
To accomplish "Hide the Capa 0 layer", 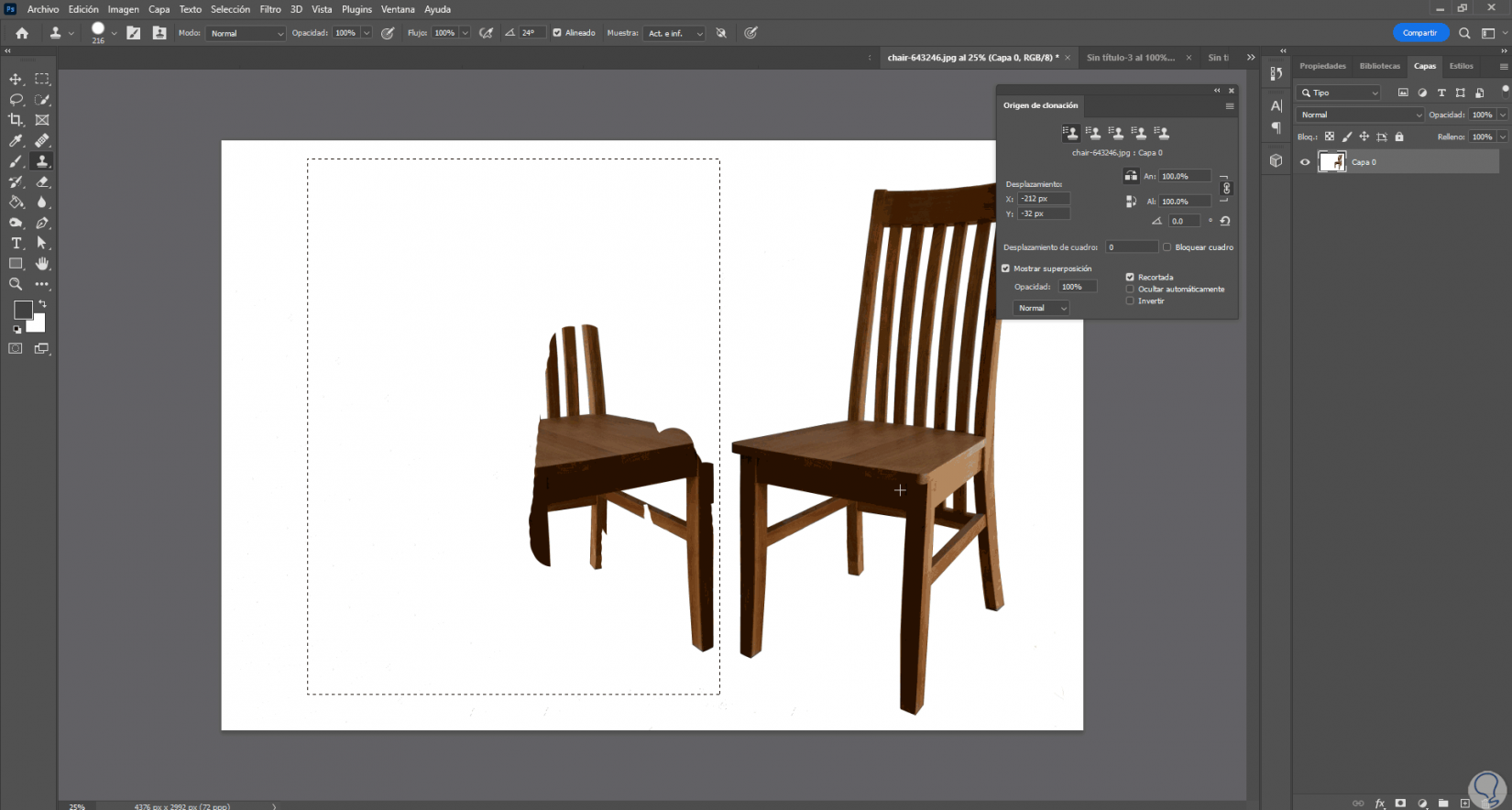I will [1305, 162].
